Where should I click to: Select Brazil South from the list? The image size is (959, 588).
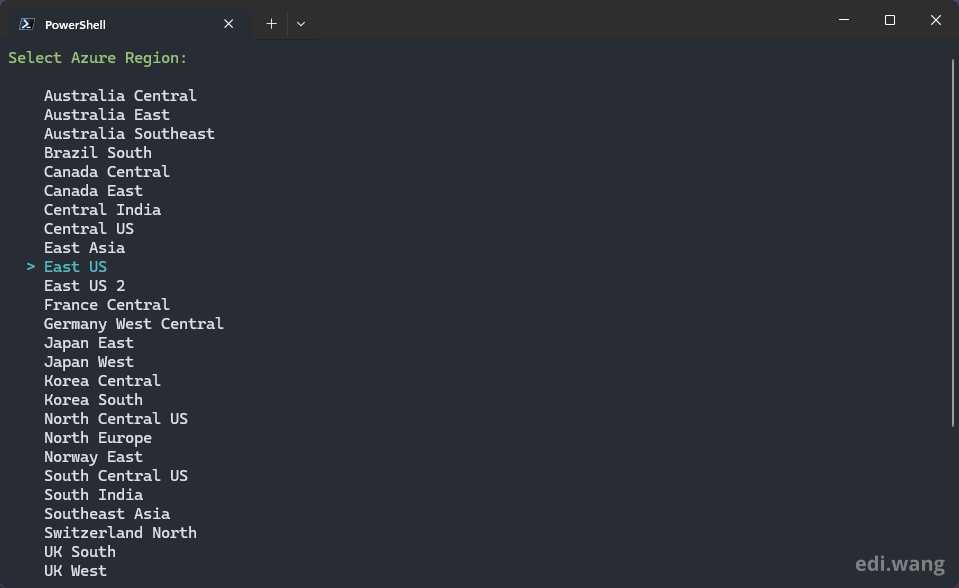98,153
